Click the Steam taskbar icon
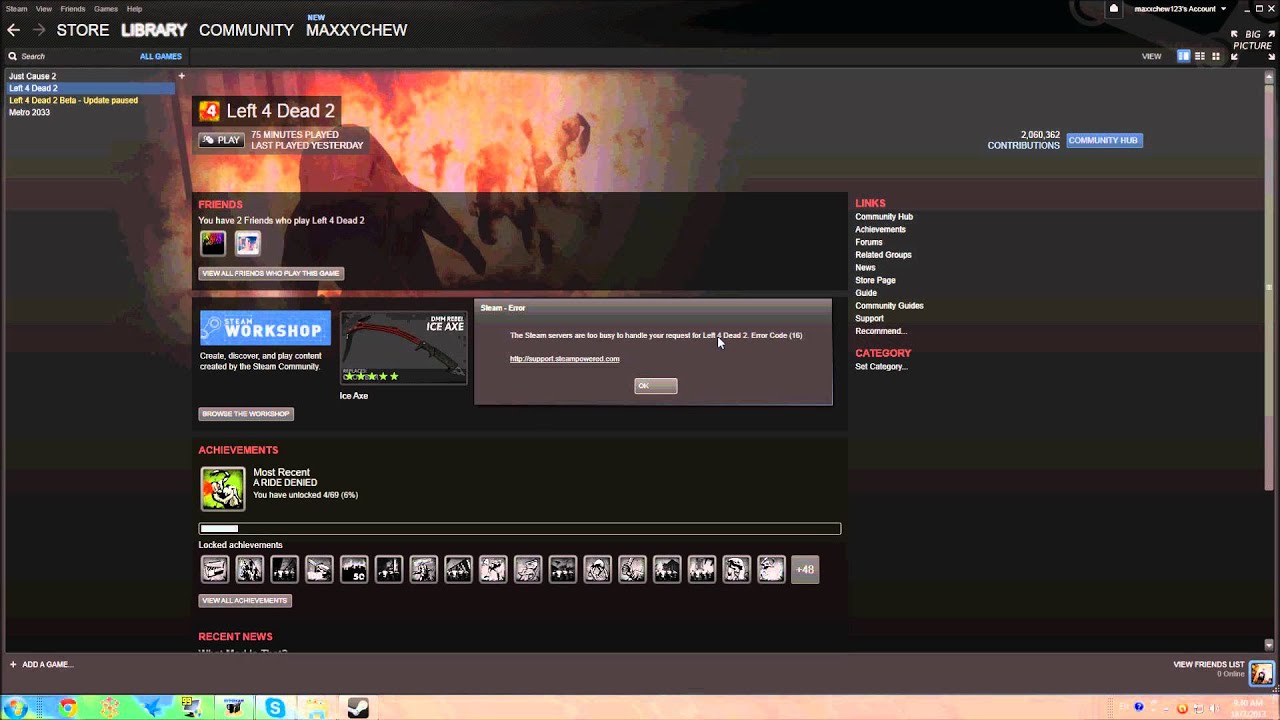Viewport: 1280px width, 720px height. click(x=357, y=708)
